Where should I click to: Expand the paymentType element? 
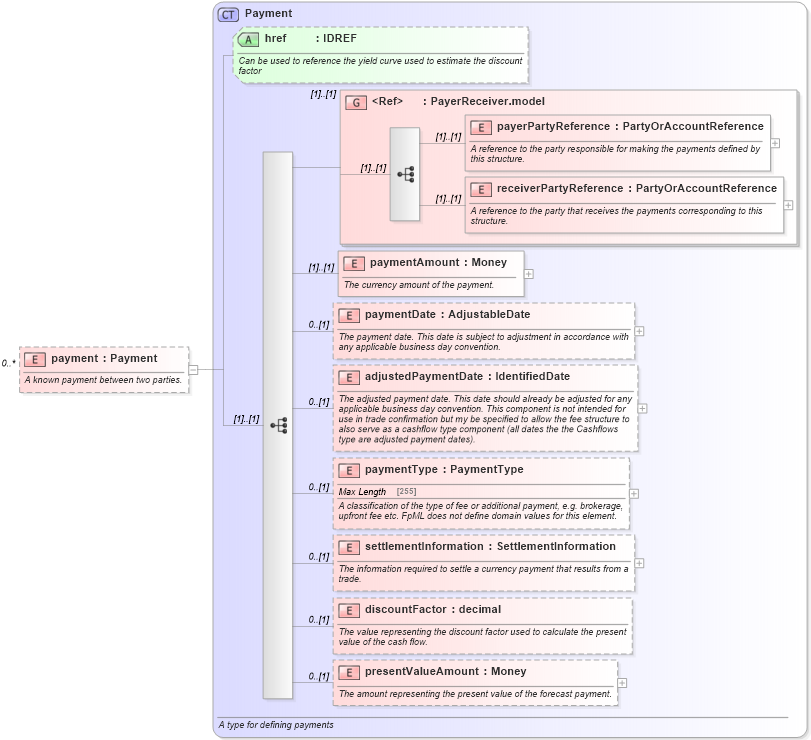click(x=634, y=494)
